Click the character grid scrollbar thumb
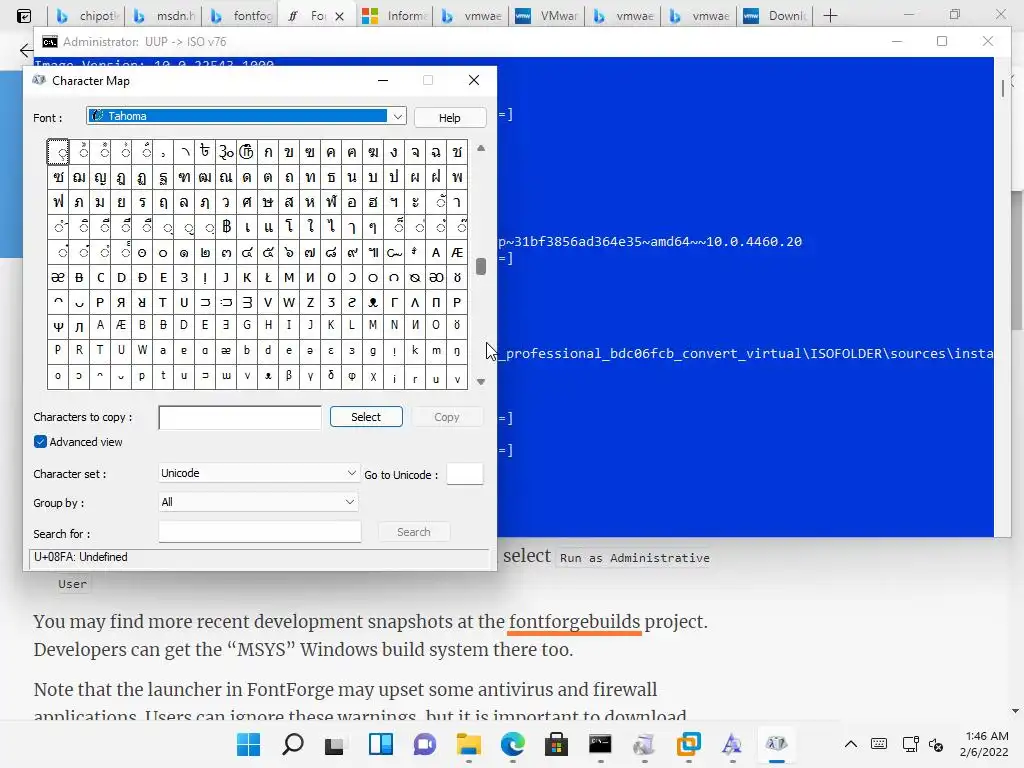This screenshot has width=1024, height=768. (481, 266)
